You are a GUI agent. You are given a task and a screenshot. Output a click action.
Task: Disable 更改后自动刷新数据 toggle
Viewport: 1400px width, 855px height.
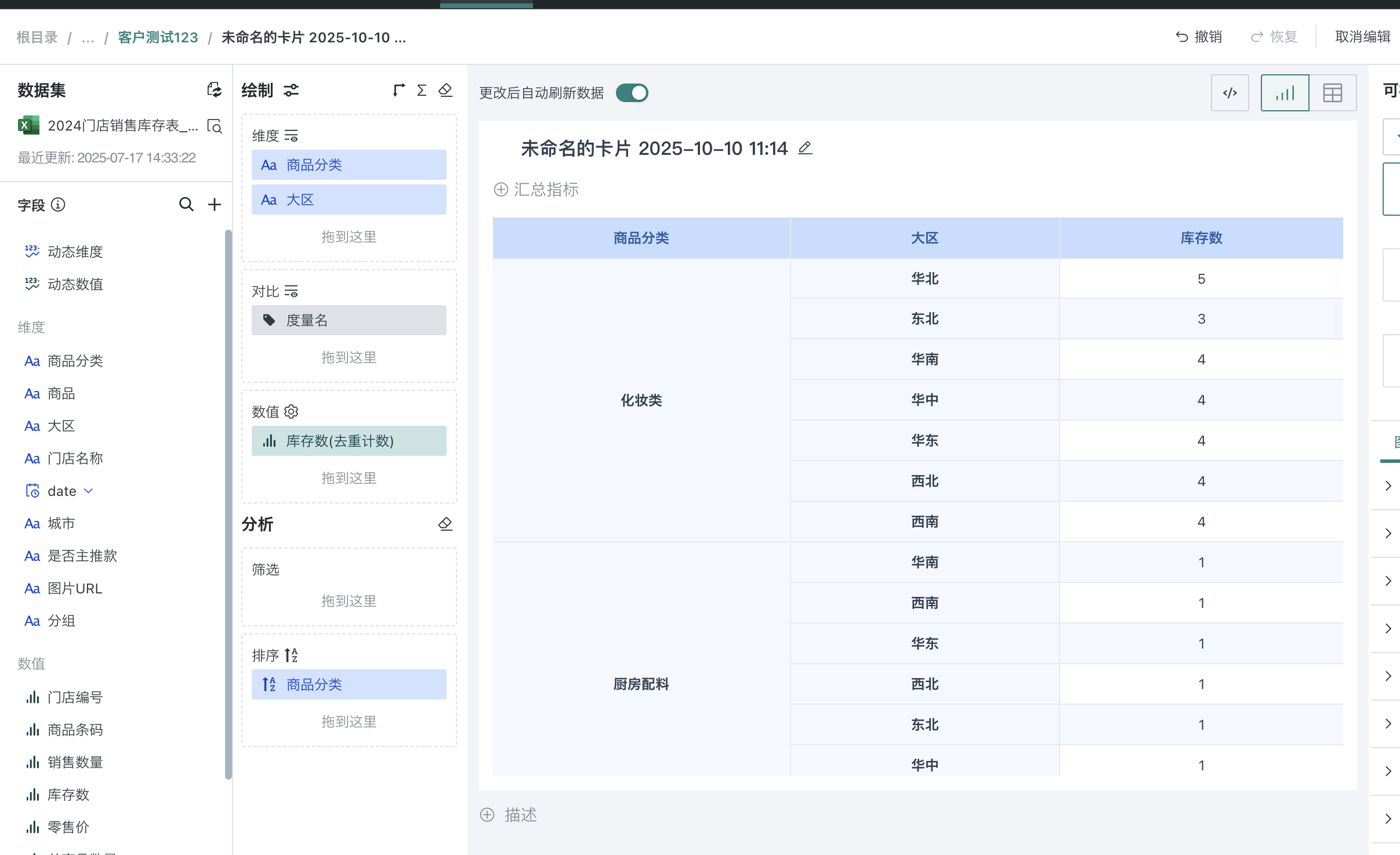point(631,92)
